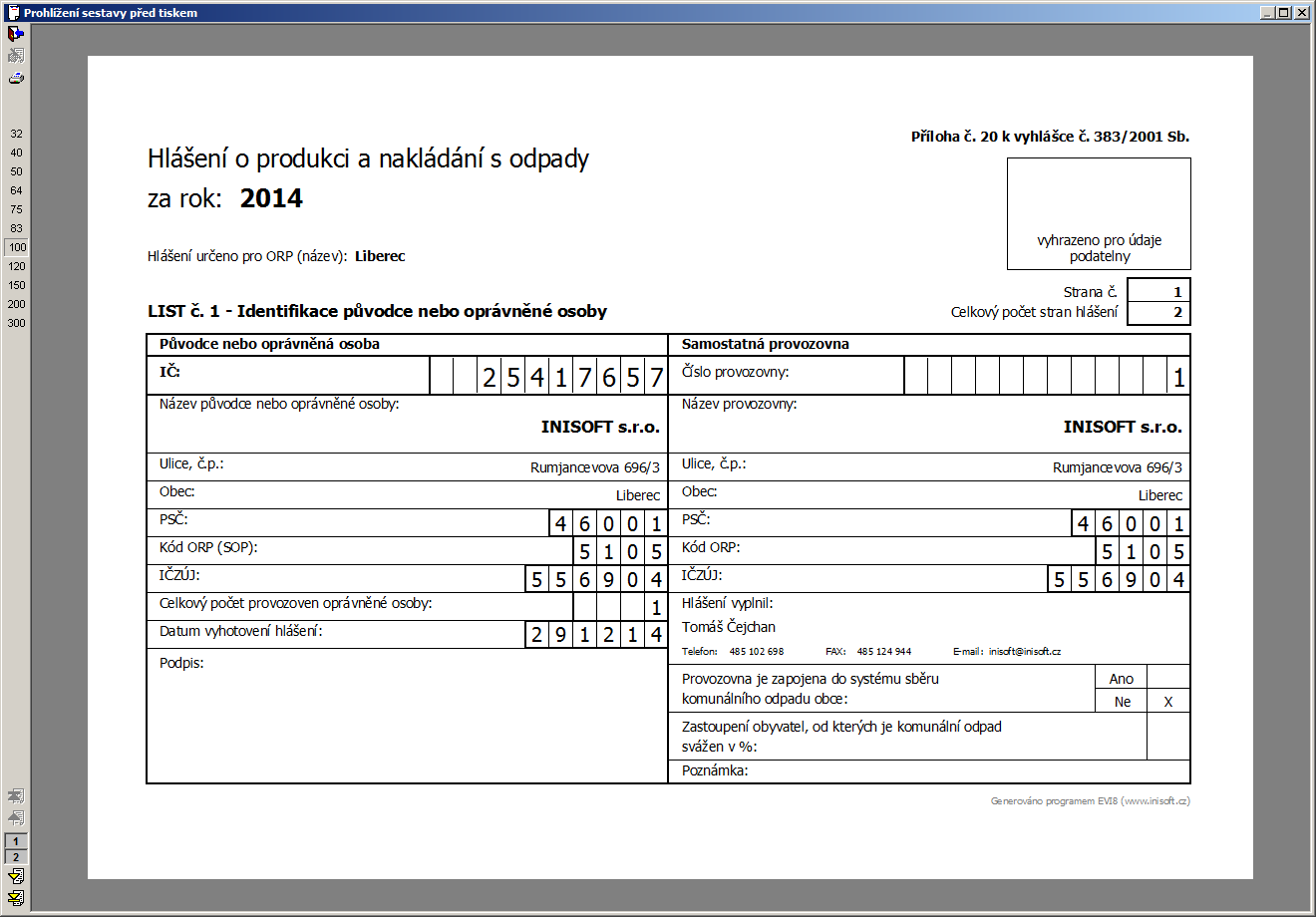The height and width of the screenshot is (917, 1316).
Task: Click the exit door icon to close preview
Action: [15, 34]
